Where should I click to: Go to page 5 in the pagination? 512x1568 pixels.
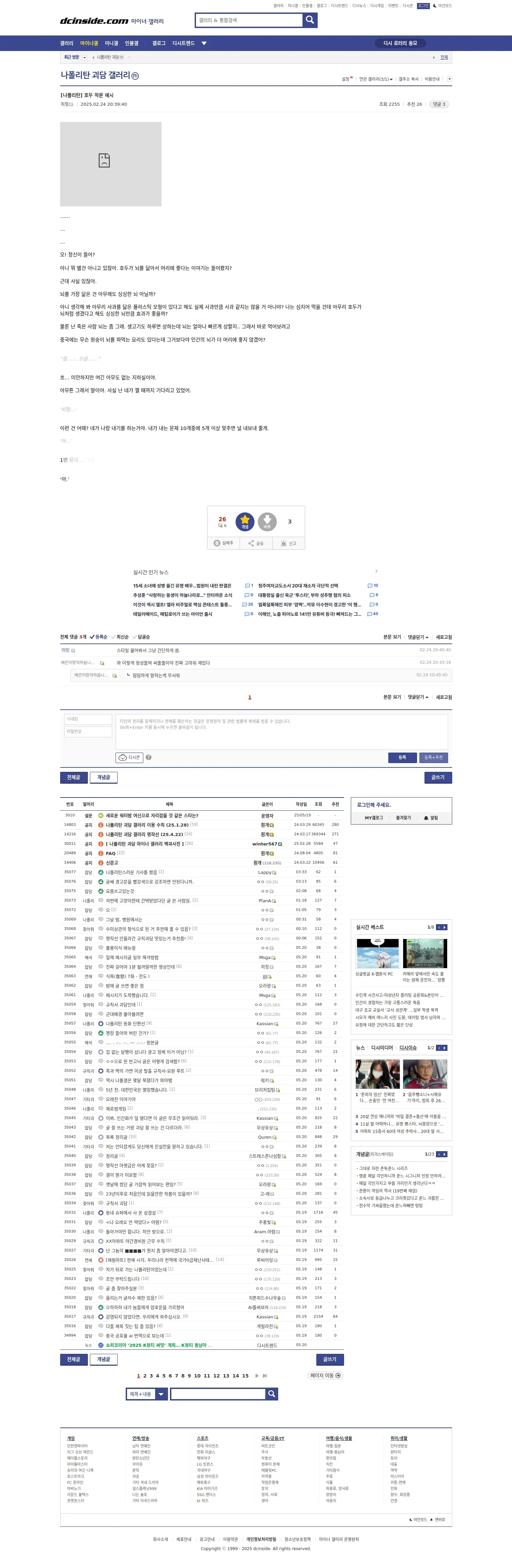pos(164,1376)
